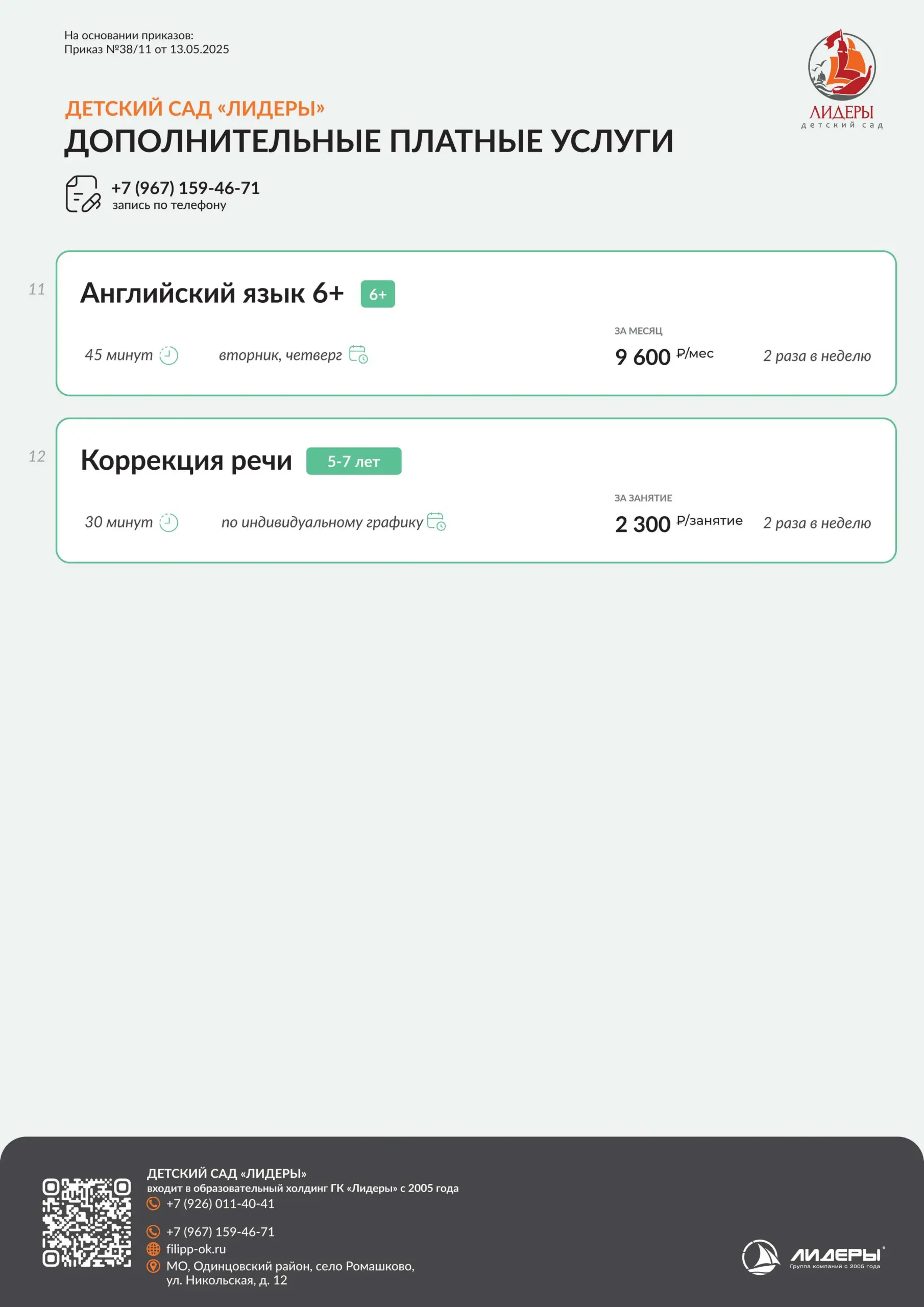Select the Коррекция речи heading

[186, 460]
